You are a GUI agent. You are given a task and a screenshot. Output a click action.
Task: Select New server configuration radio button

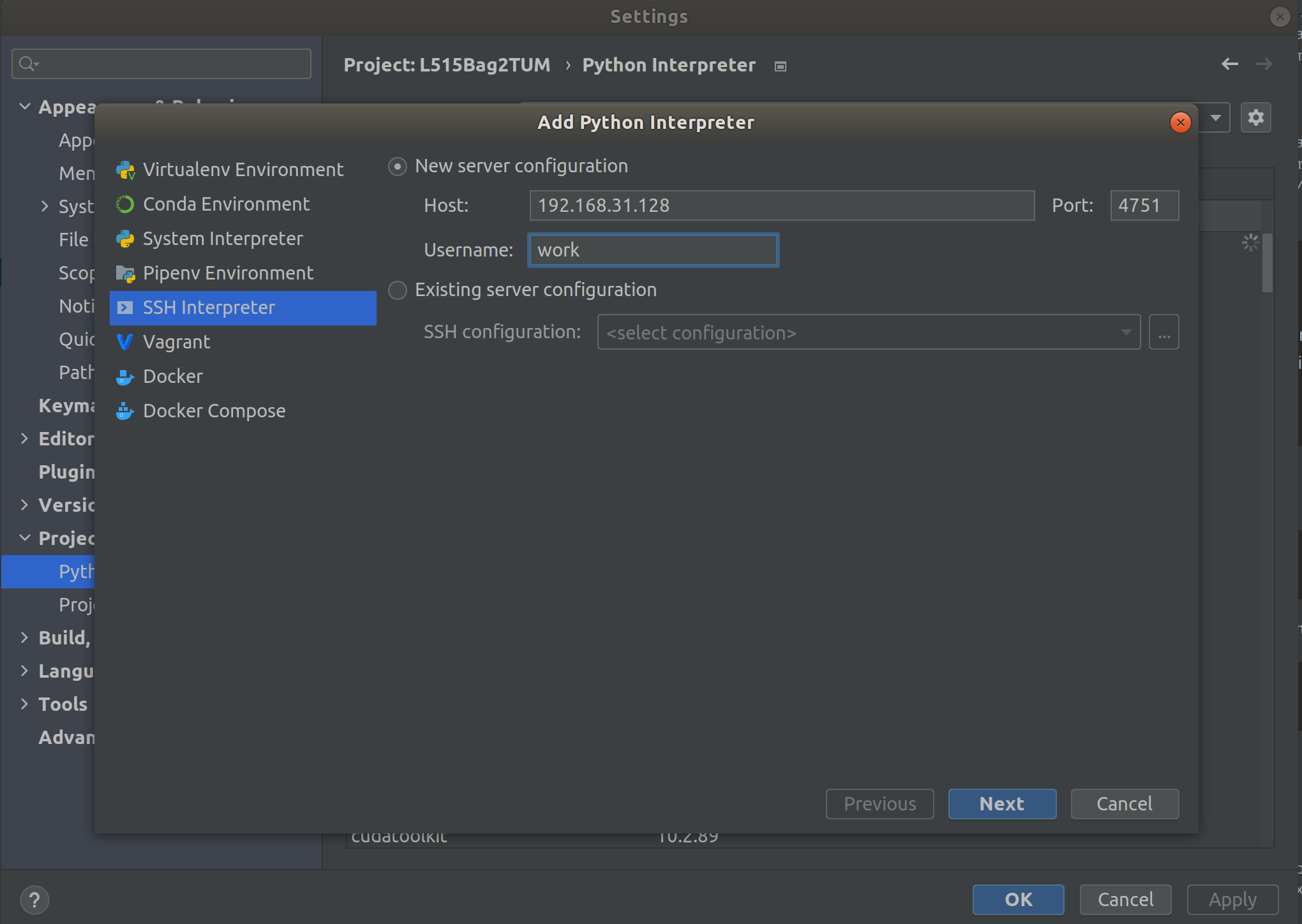[398, 167]
